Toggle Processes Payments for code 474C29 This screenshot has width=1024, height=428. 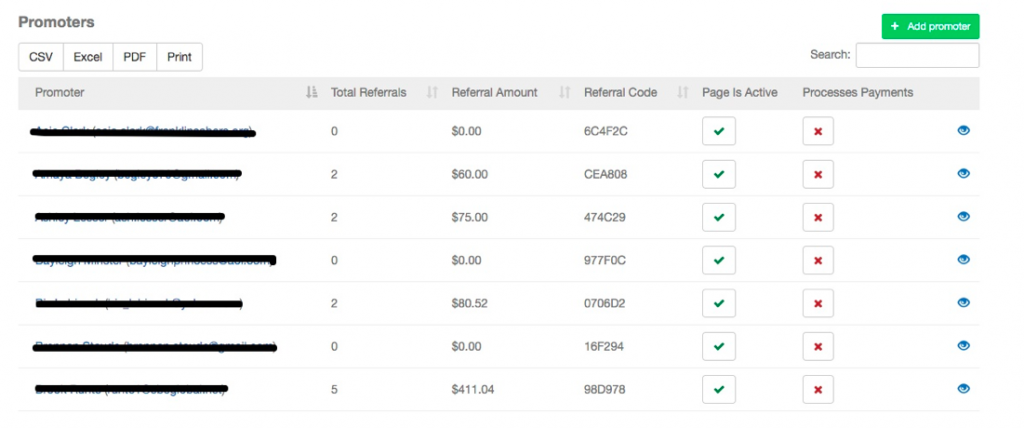tap(818, 218)
